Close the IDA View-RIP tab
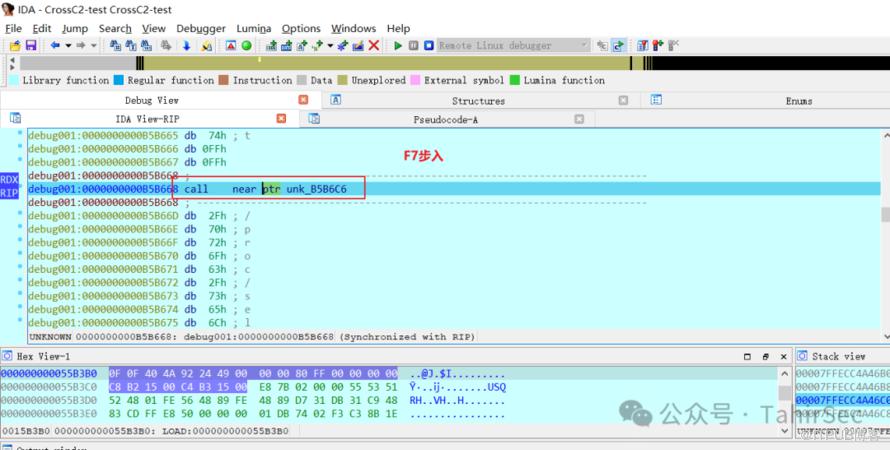The width and height of the screenshot is (890, 450). click(x=281, y=119)
